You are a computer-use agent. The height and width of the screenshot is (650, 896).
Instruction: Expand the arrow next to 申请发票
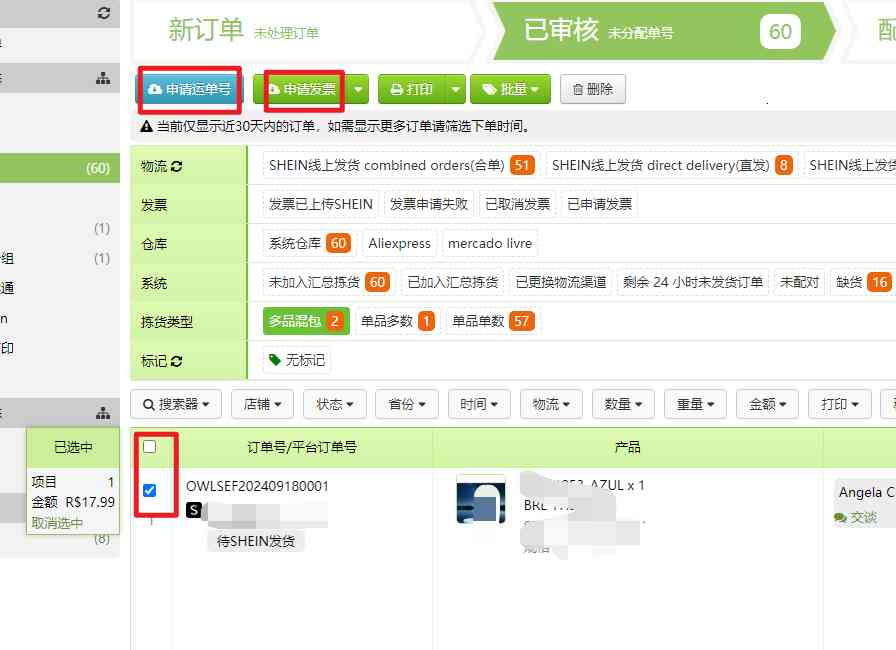pos(360,88)
